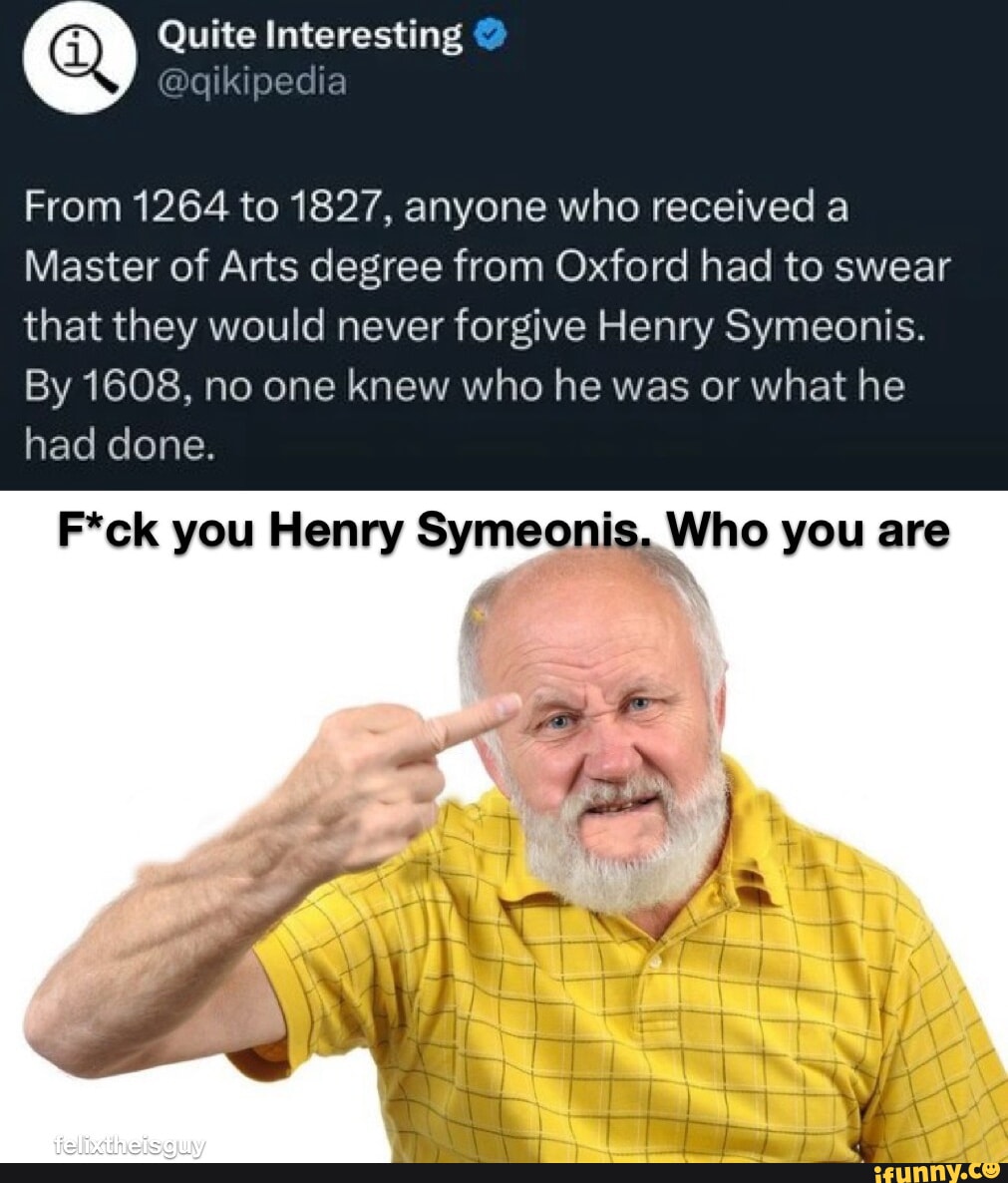This screenshot has height=1183, width=1008.
Task: Click the blue verified badge
Action: click(491, 36)
